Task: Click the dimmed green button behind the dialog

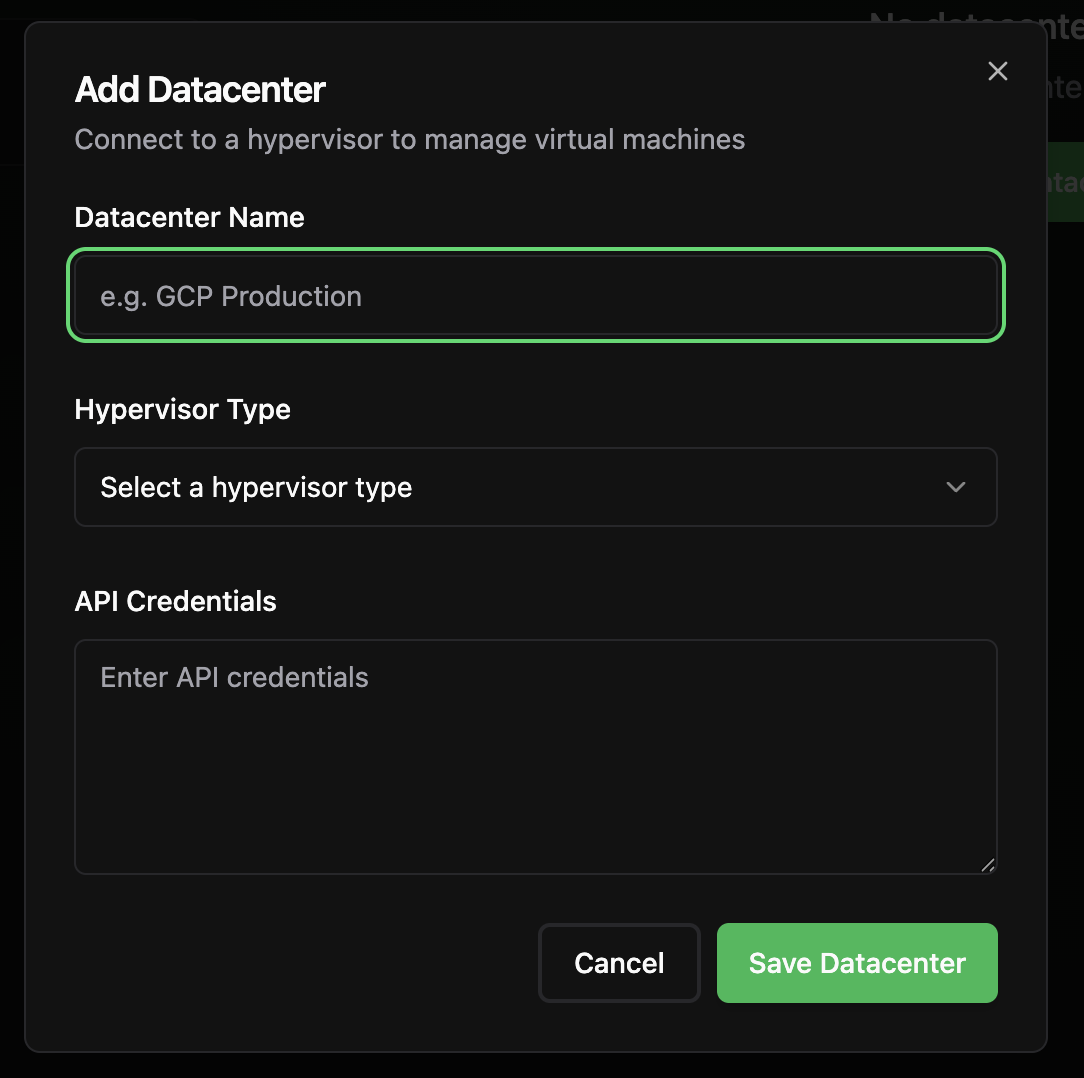Action: coord(1066,182)
